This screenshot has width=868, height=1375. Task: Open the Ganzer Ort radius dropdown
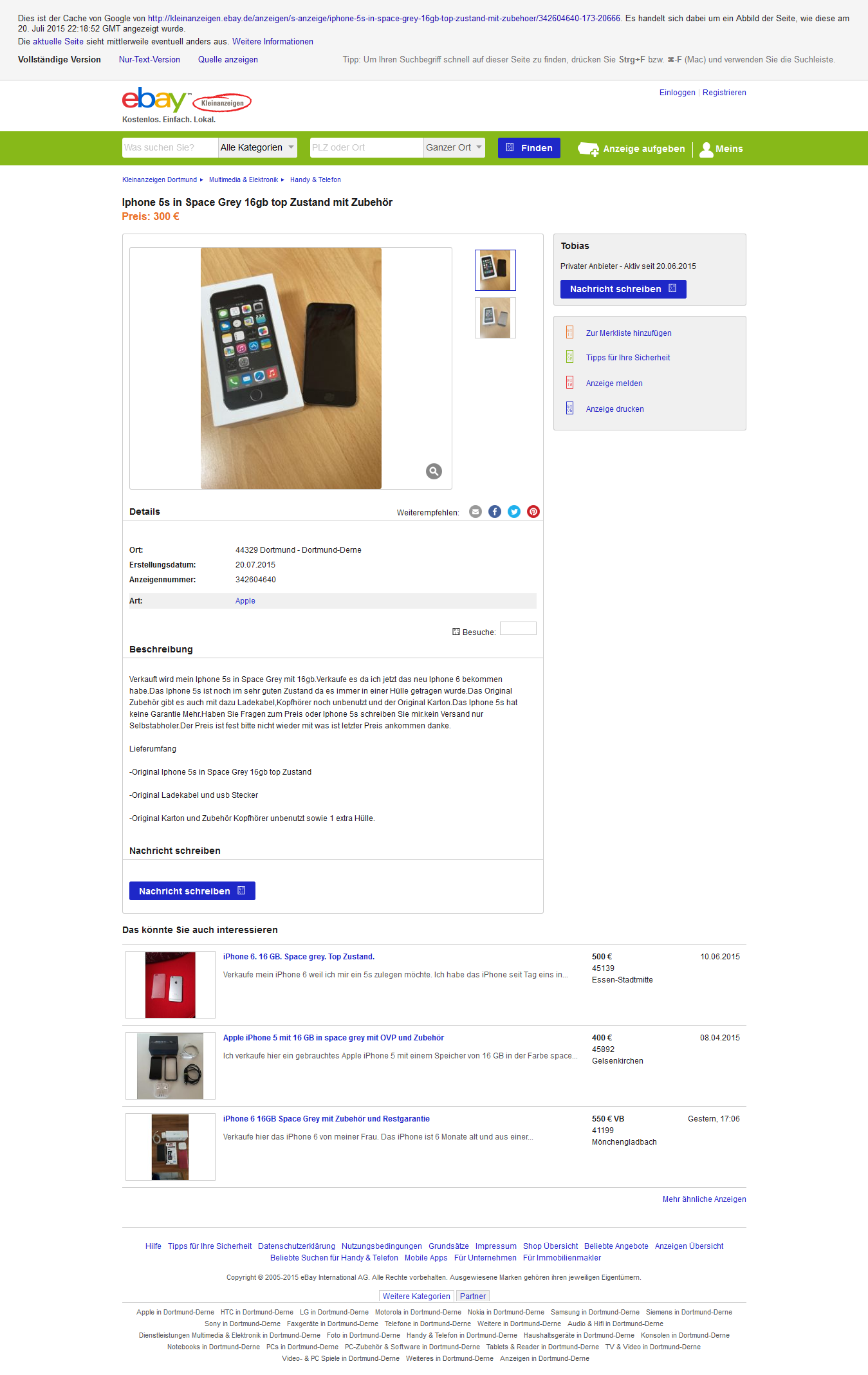point(454,147)
